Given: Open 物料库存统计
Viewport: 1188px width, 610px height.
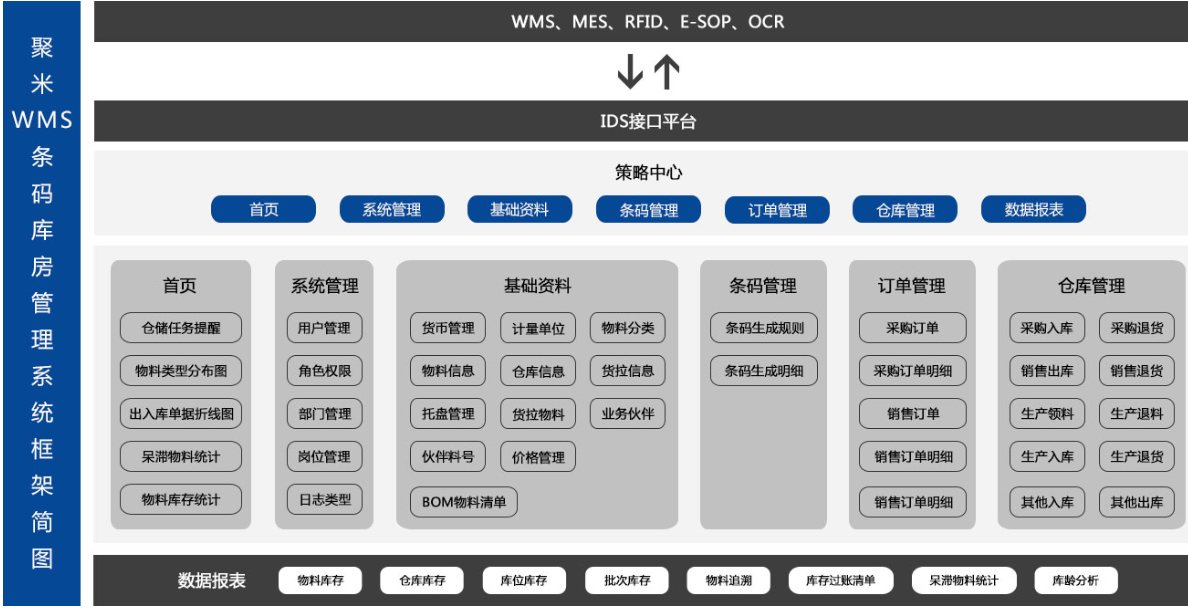Looking at the screenshot, I should pos(181,499).
